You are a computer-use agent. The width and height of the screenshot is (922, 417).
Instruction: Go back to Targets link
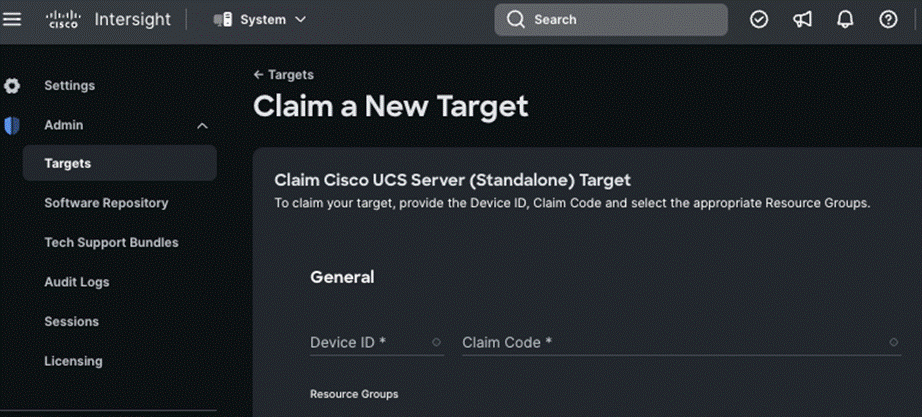click(284, 75)
